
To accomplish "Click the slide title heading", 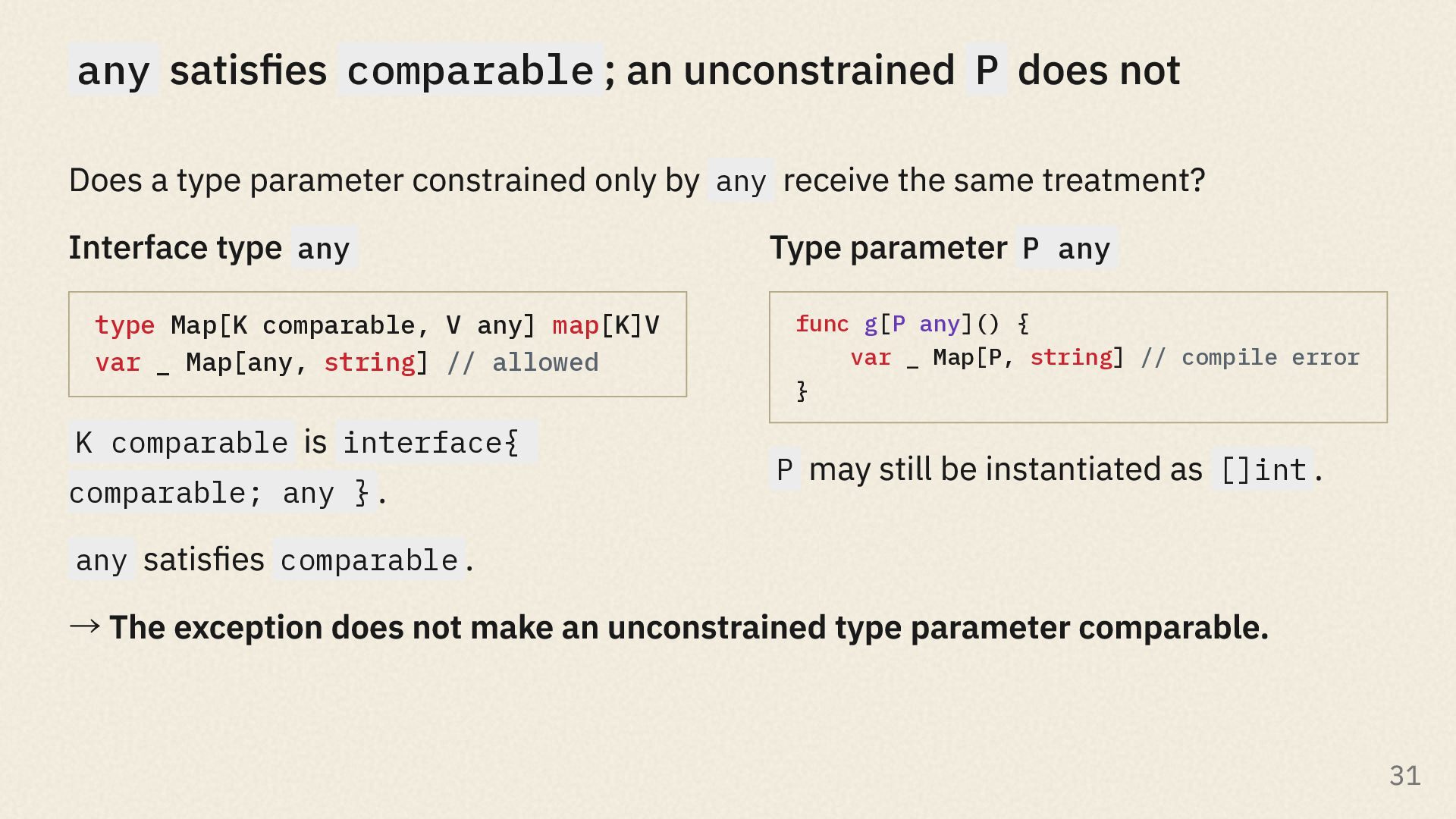I will (625, 70).
